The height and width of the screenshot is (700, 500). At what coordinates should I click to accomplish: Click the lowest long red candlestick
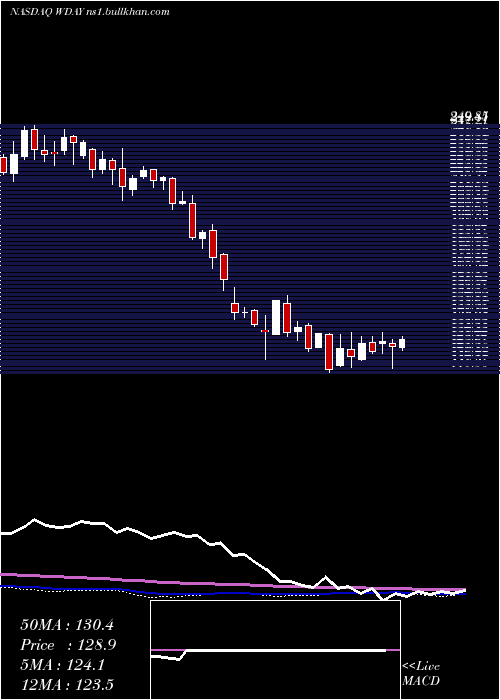point(329,352)
